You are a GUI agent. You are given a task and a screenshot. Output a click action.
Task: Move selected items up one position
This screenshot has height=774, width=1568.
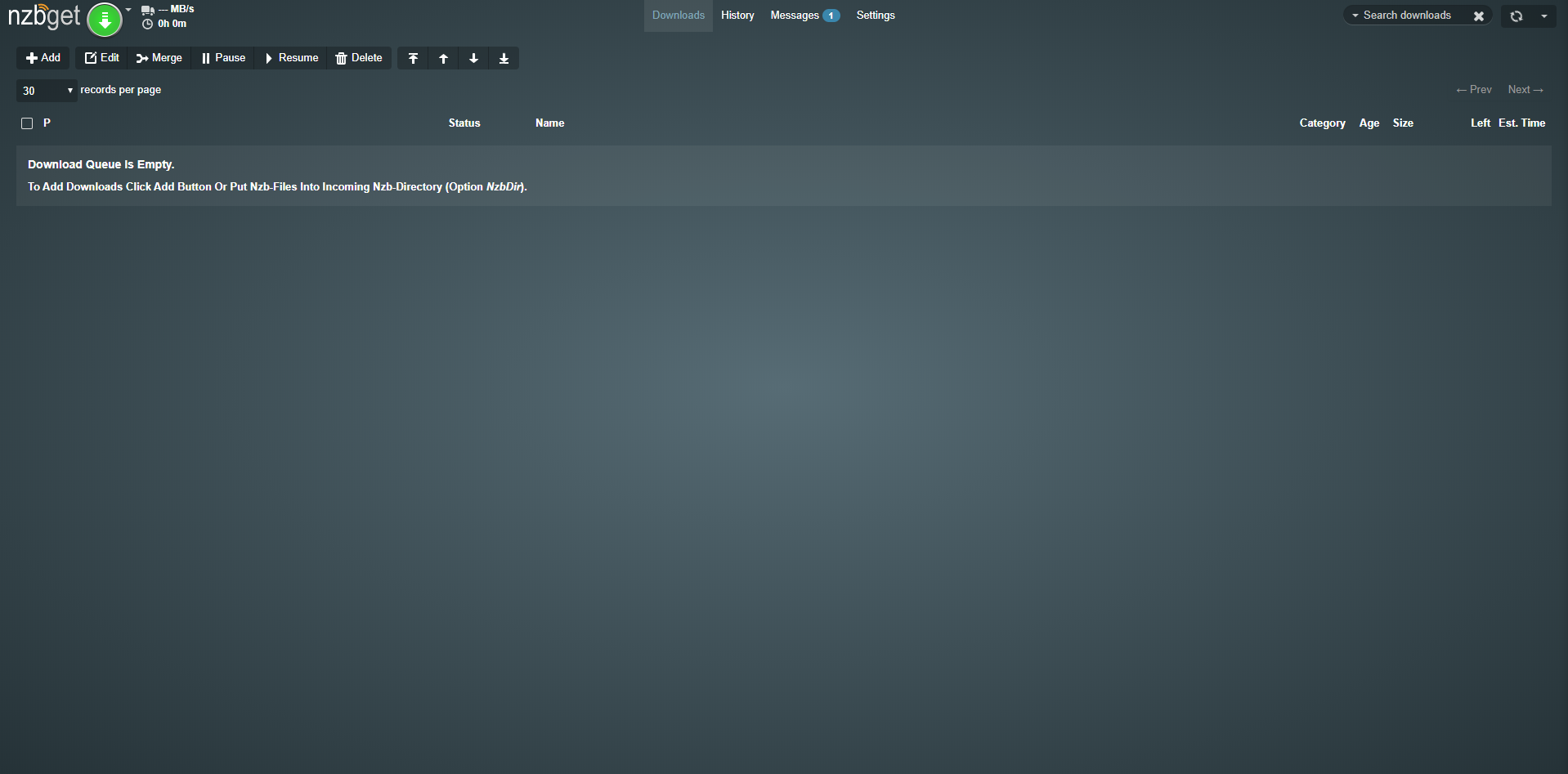pos(443,58)
